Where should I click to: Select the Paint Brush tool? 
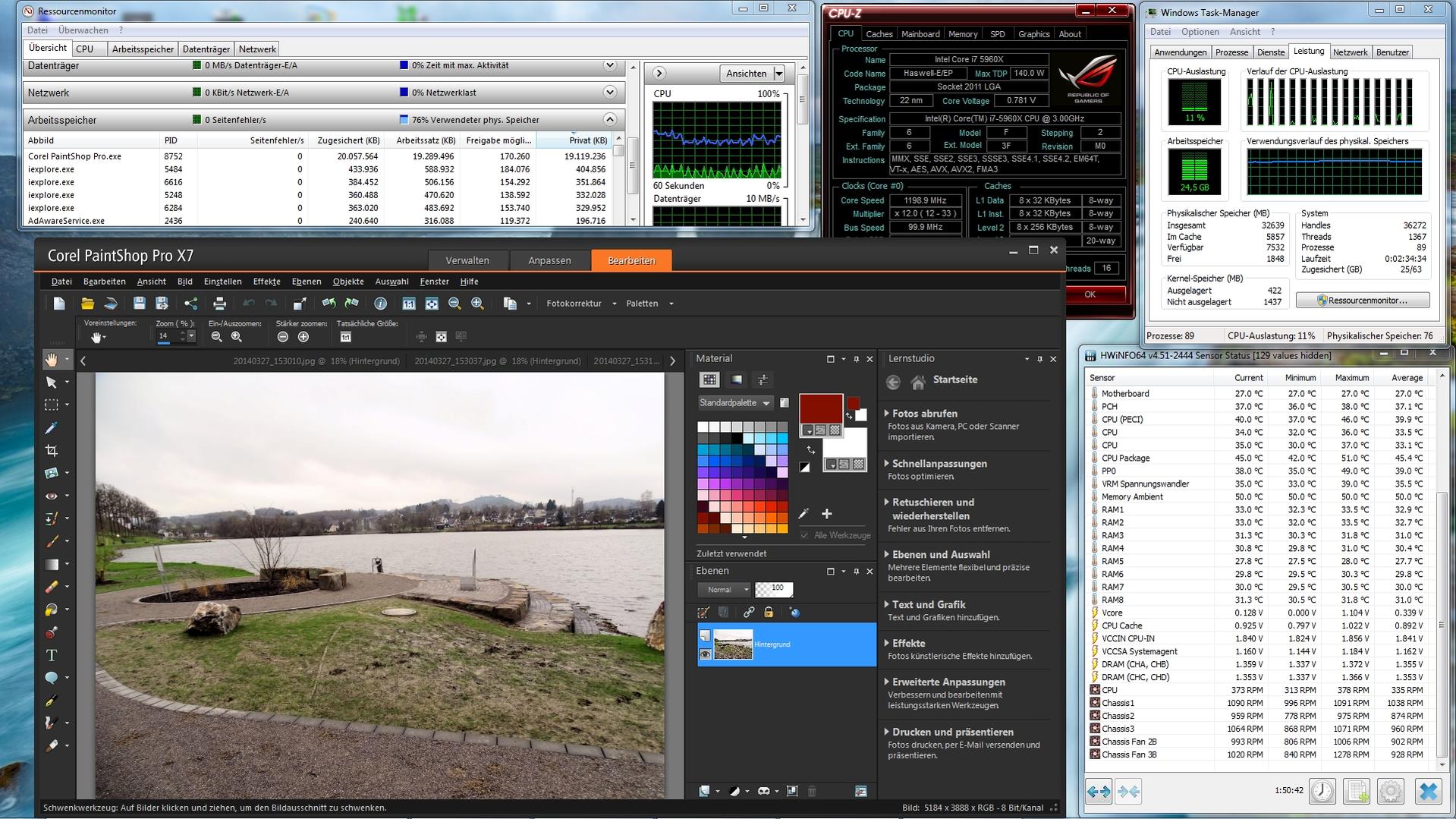tap(52, 542)
